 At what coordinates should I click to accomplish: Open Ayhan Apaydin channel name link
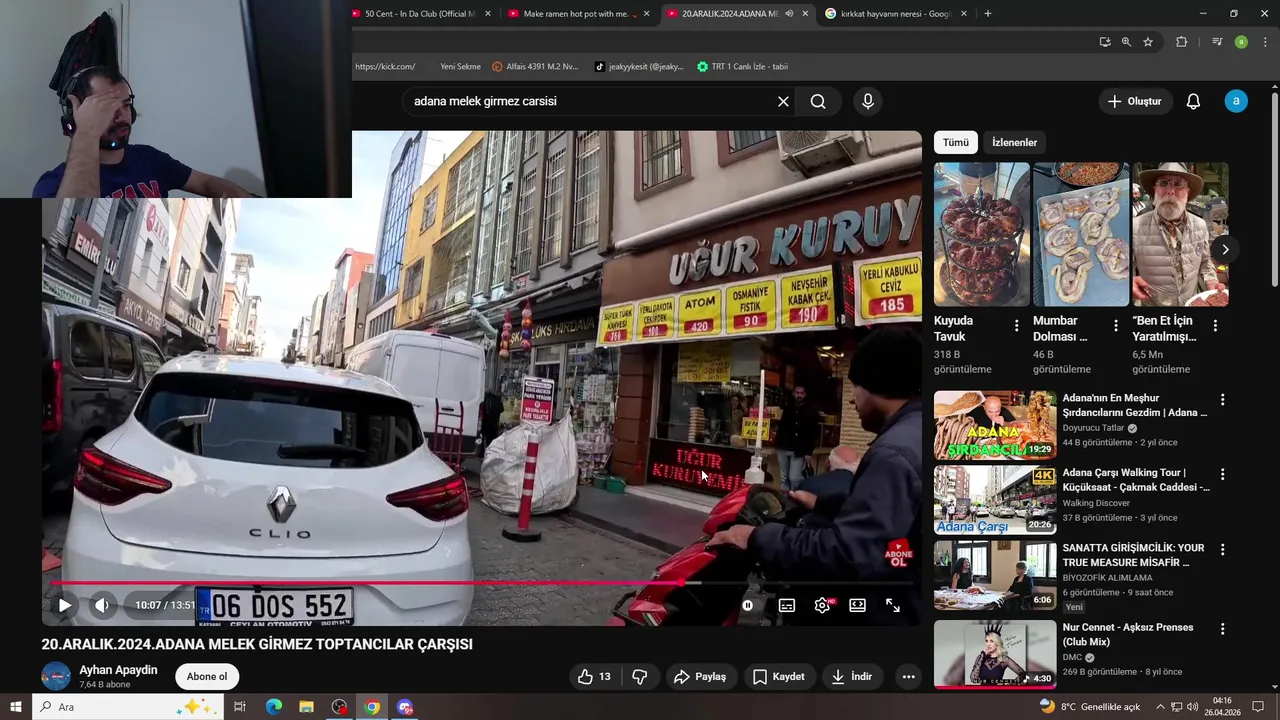[118, 670]
